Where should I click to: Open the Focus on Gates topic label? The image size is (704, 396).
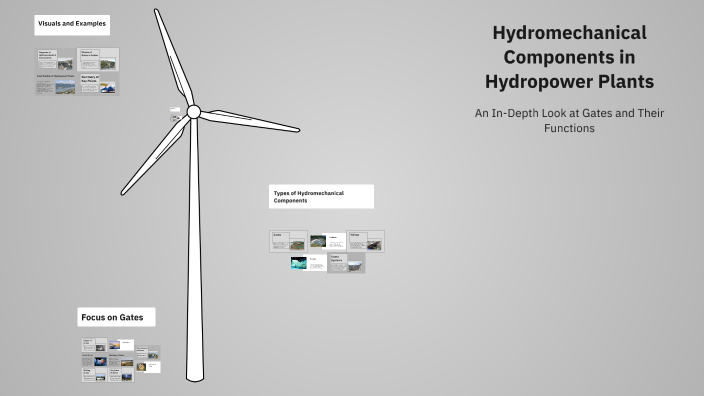116,317
